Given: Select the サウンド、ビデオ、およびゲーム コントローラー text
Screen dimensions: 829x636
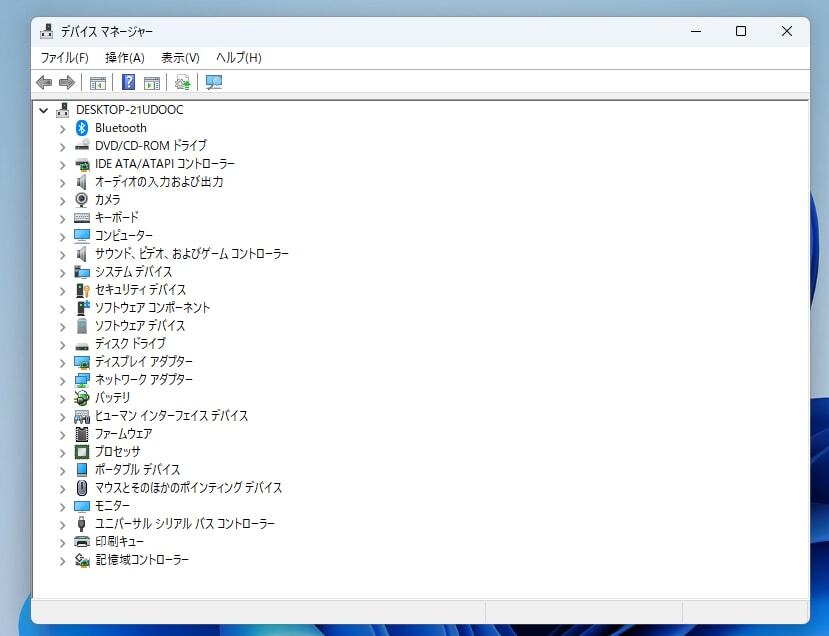Looking at the screenshot, I should (x=191, y=254).
